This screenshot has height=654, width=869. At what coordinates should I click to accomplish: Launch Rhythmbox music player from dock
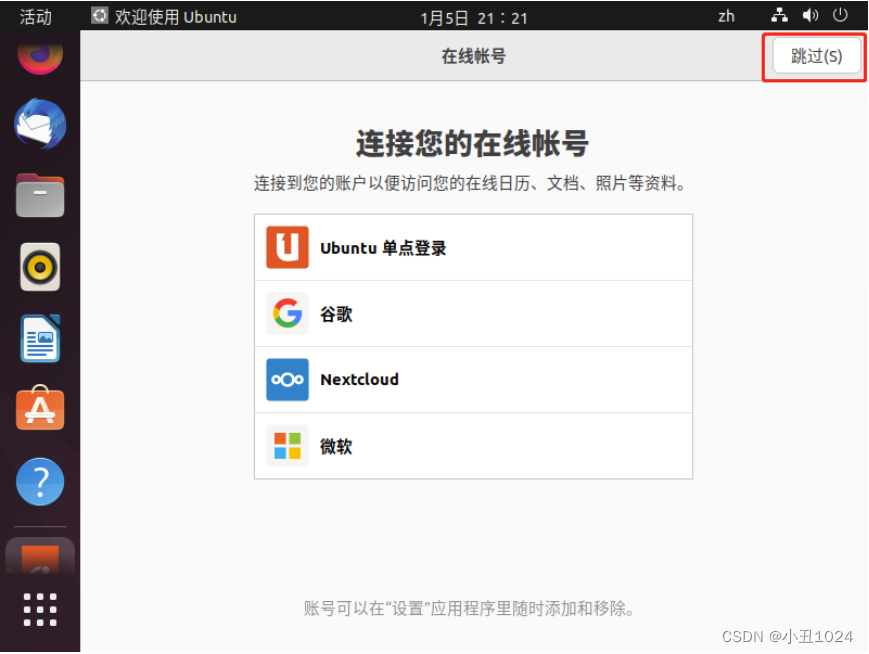(40, 267)
